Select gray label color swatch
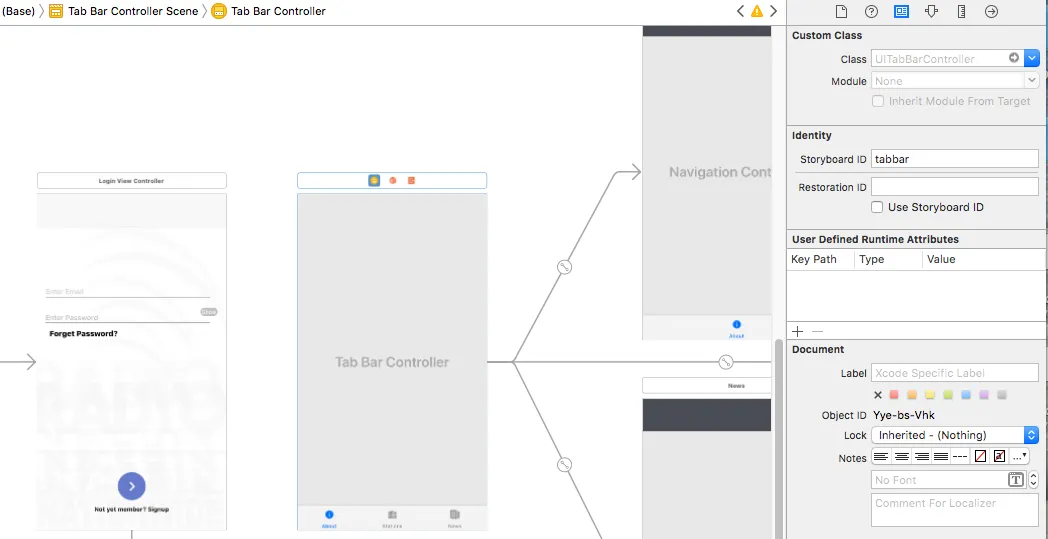 [x=1001, y=395]
